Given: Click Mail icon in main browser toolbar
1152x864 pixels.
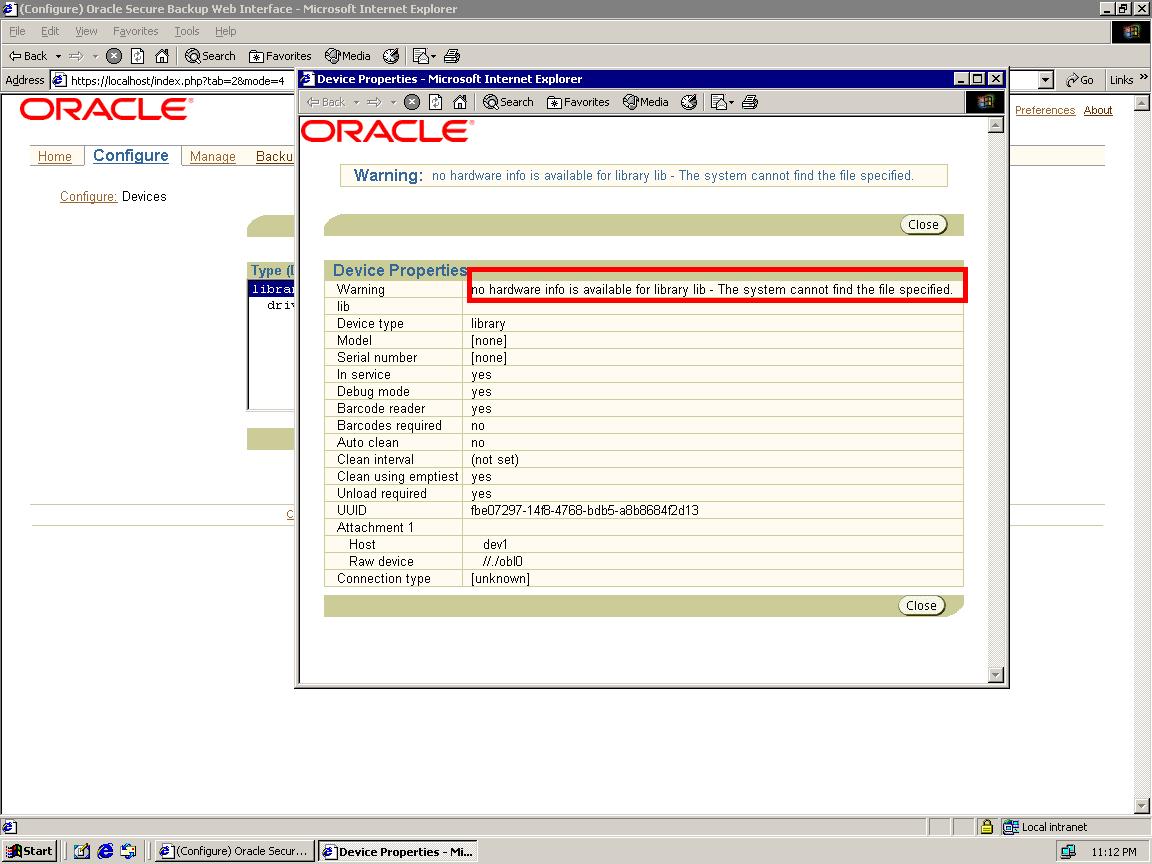Looking at the screenshot, I should tap(420, 56).
